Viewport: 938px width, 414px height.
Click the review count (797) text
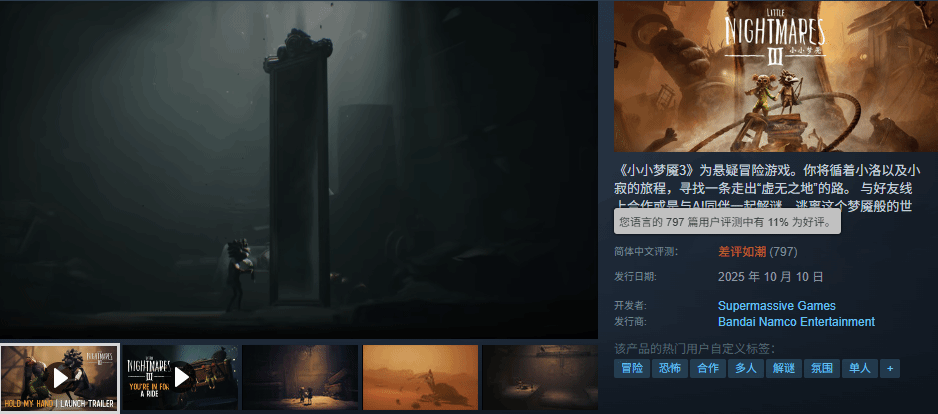pos(784,251)
